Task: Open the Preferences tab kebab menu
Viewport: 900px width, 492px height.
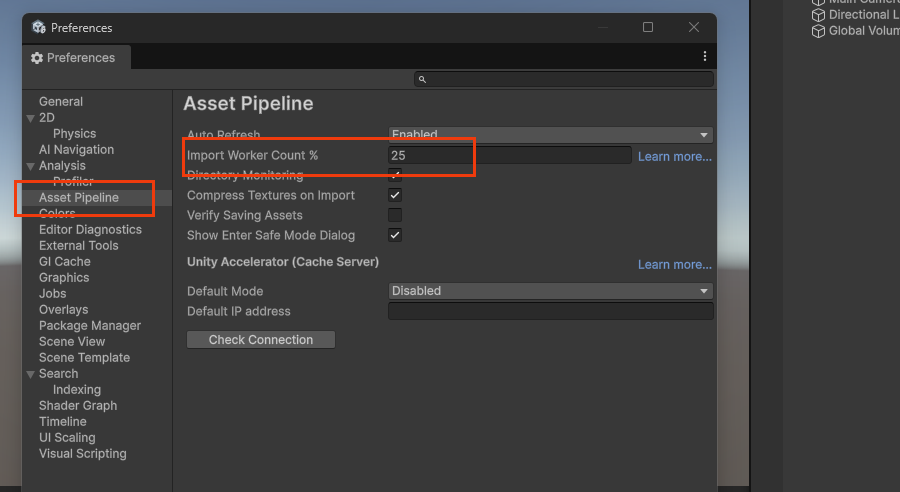Action: 705,57
